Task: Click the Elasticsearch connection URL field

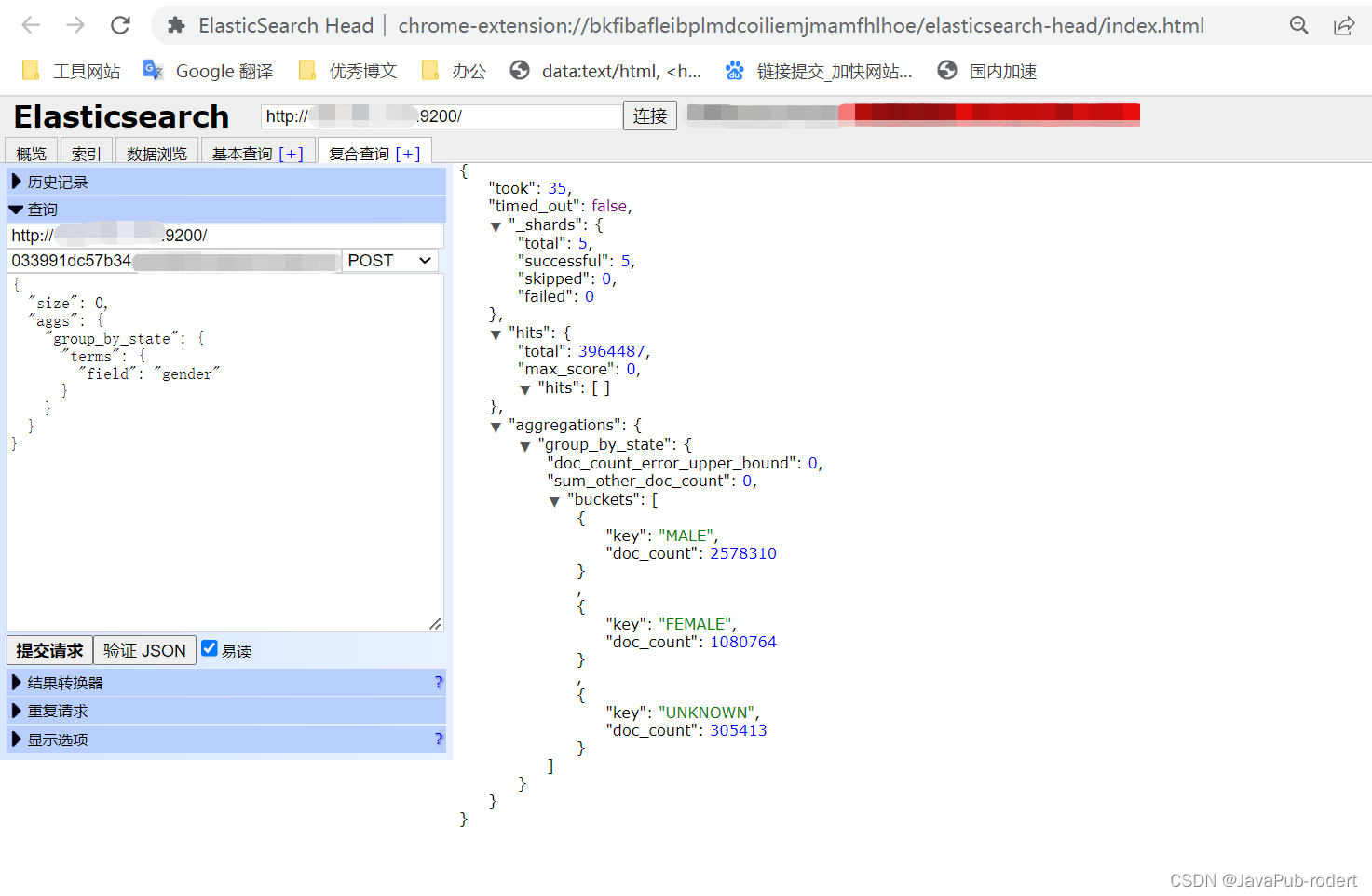Action: [x=441, y=116]
